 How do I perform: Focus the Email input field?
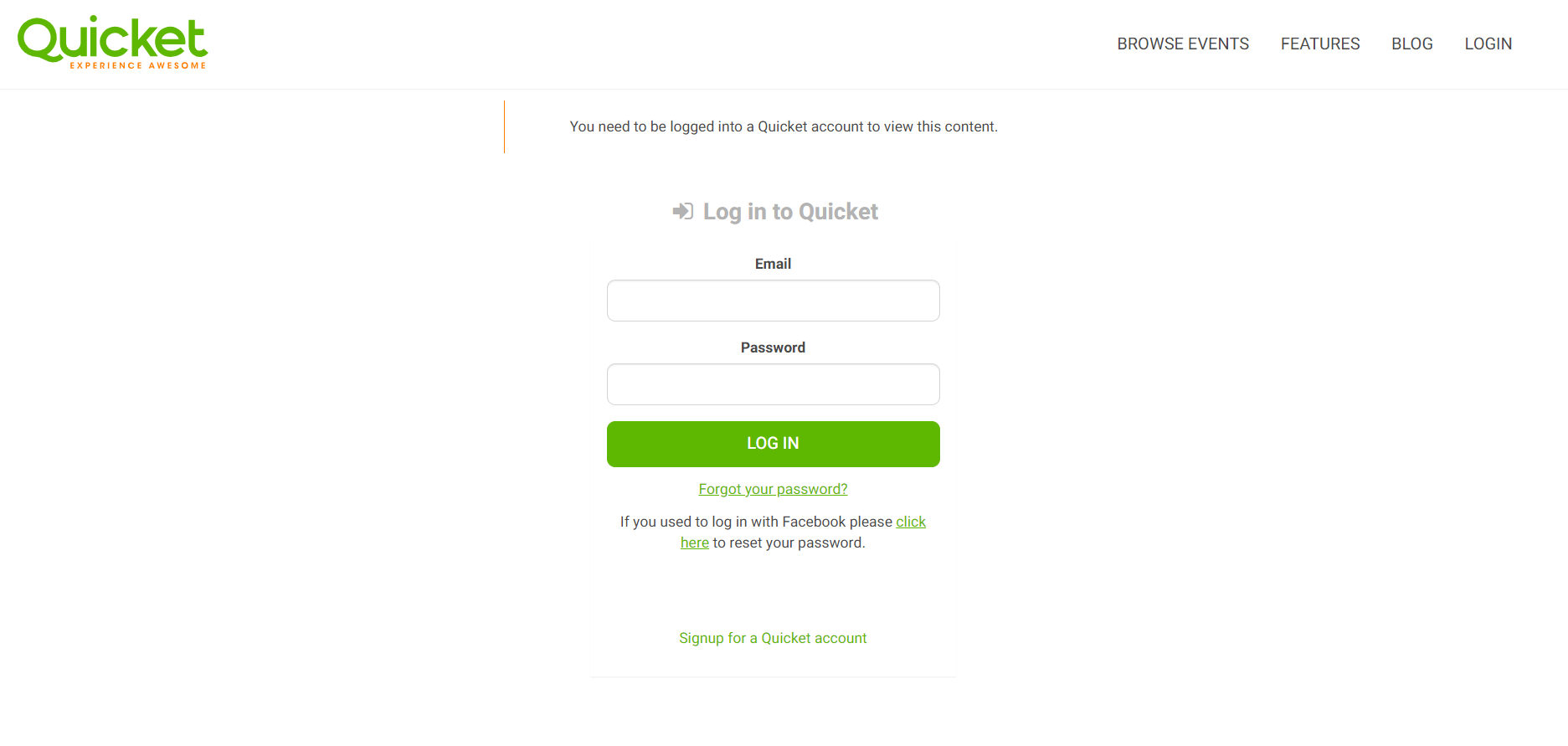[773, 301]
